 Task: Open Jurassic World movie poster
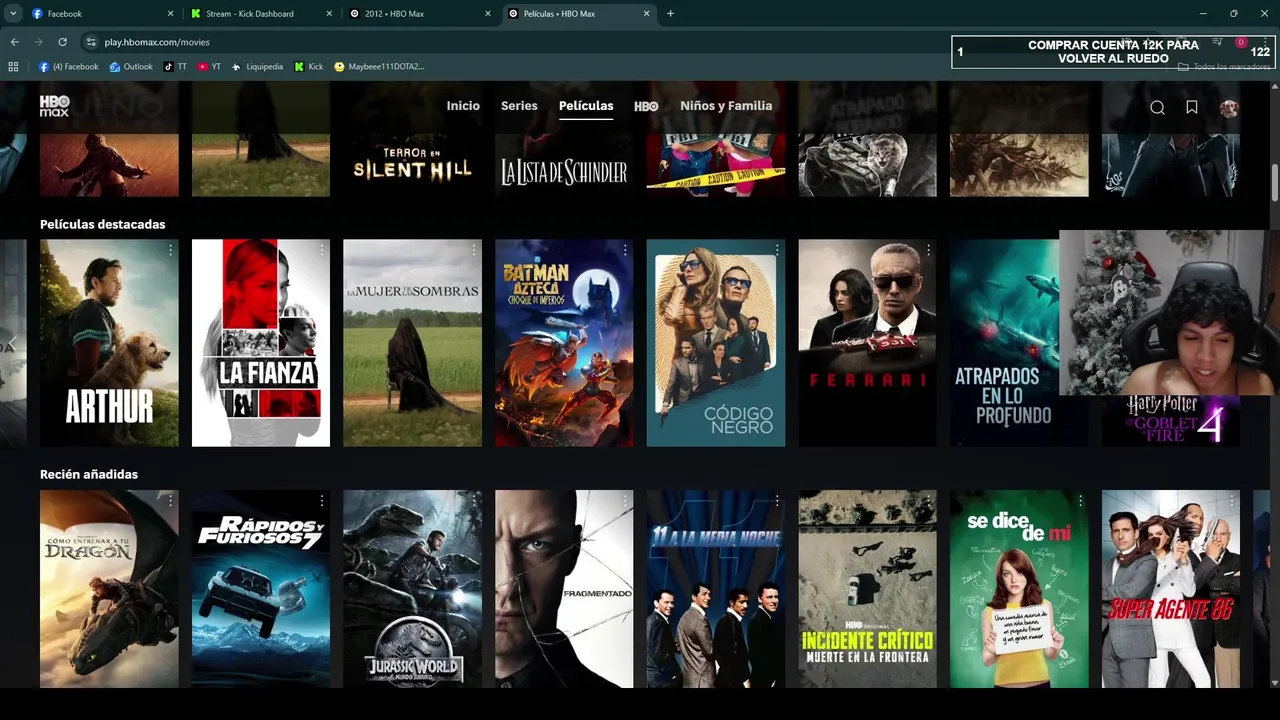coord(412,589)
